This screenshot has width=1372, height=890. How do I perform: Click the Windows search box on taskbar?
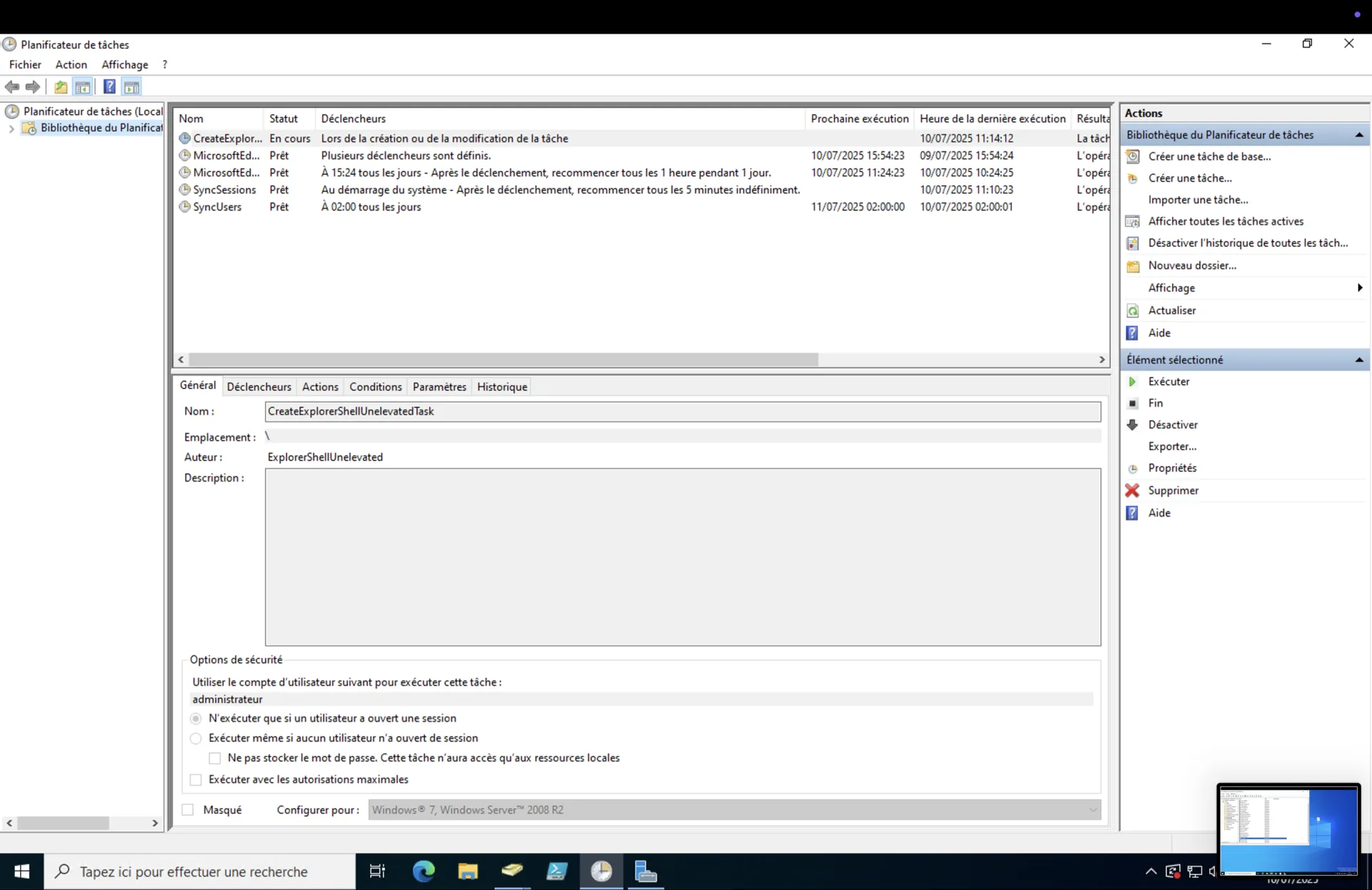199,871
